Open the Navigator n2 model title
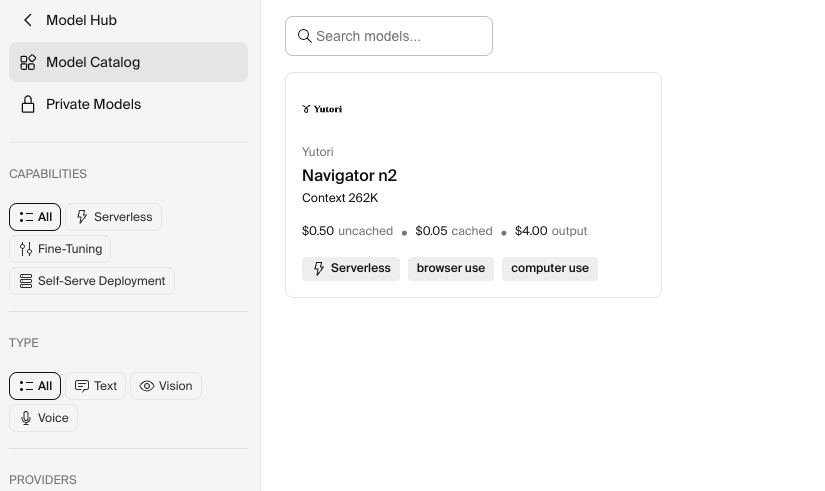The height and width of the screenshot is (491, 825). pos(349,175)
